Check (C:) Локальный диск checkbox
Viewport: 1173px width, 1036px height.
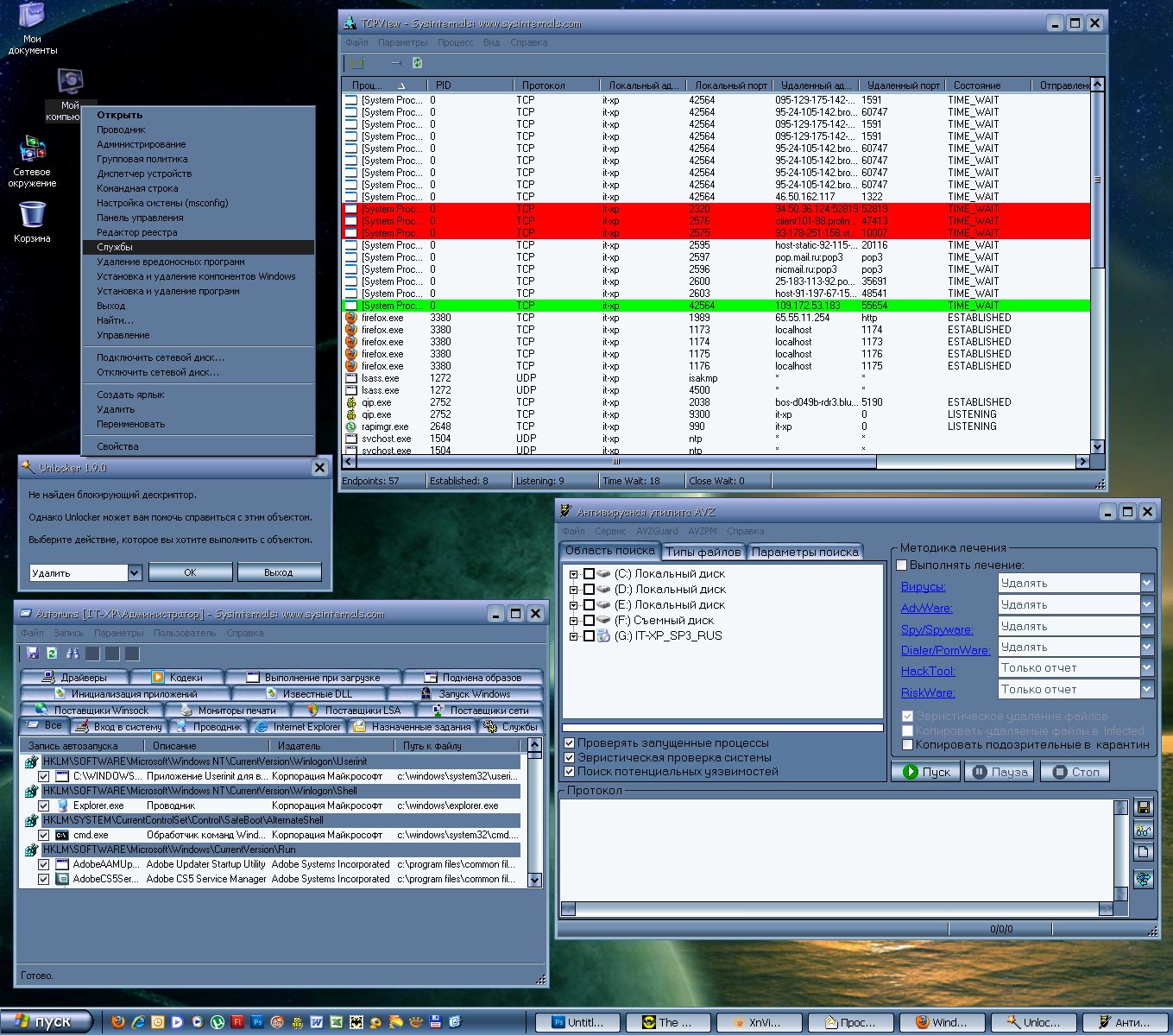click(589, 573)
